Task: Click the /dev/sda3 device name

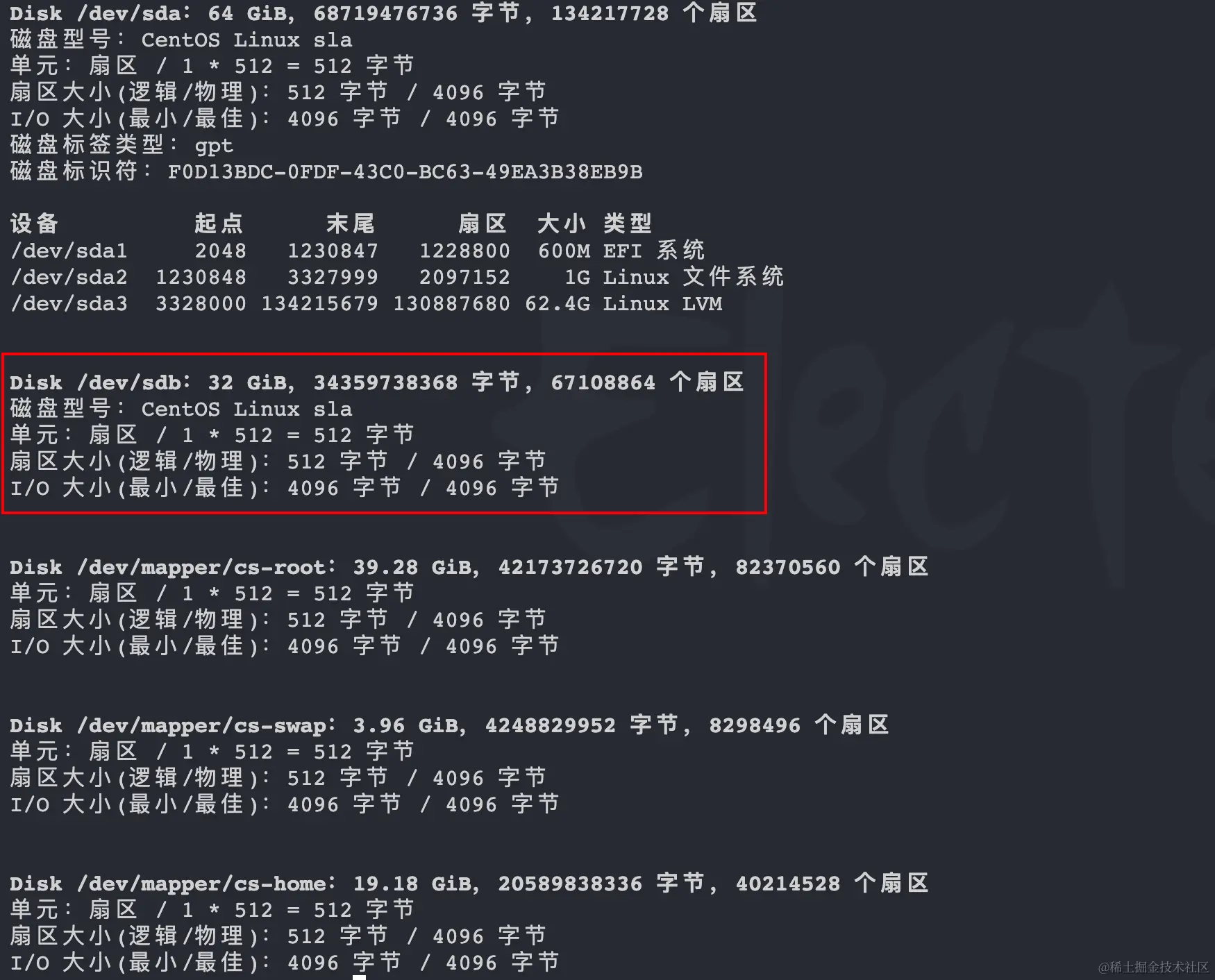Action: click(x=69, y=303)
